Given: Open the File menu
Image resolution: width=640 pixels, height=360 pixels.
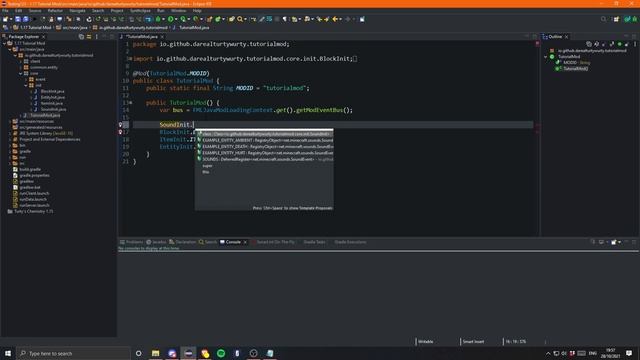Looking at the screenshot, I should [x=5, y=11].
